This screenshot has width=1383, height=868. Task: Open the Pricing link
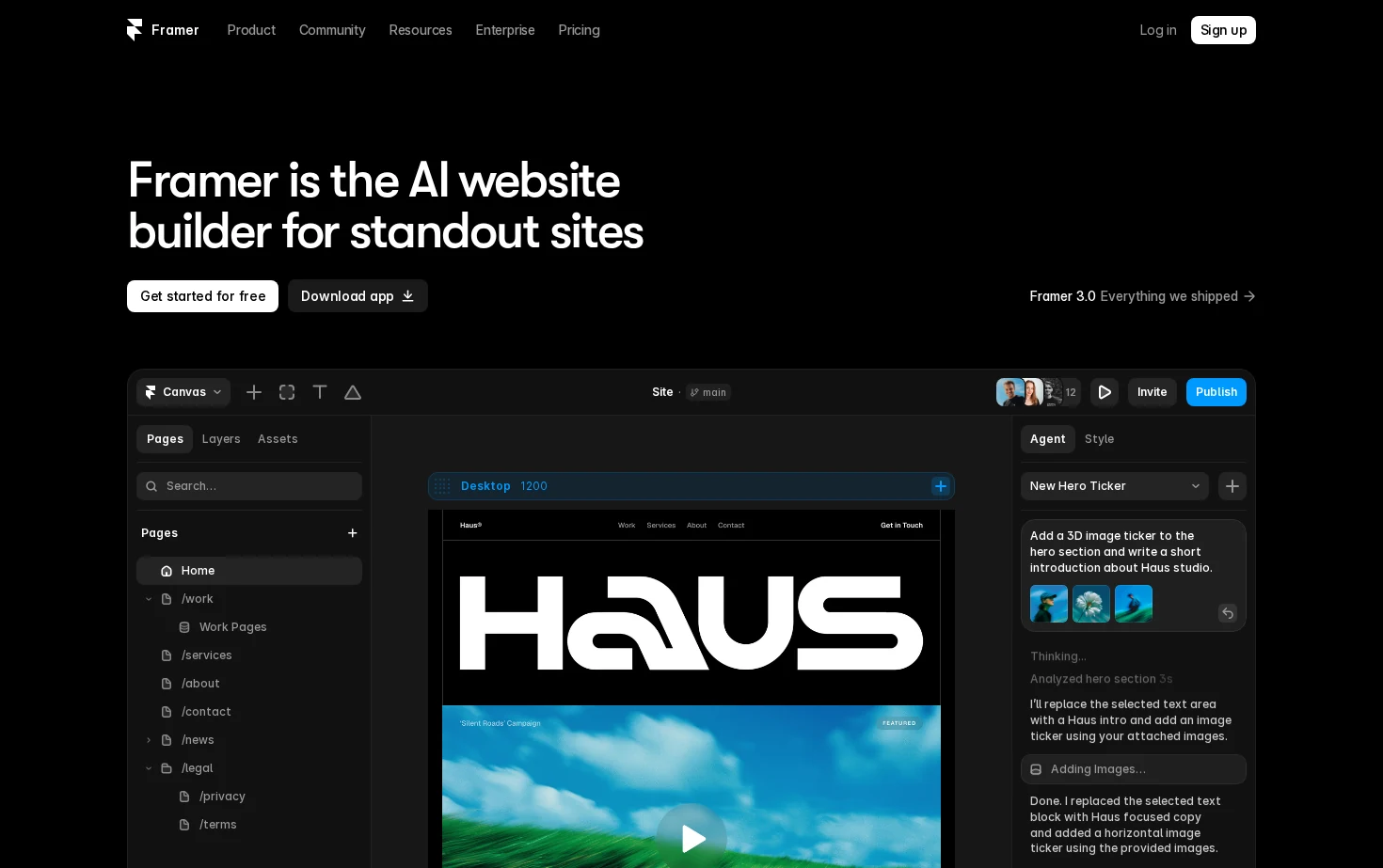point(579,30)
